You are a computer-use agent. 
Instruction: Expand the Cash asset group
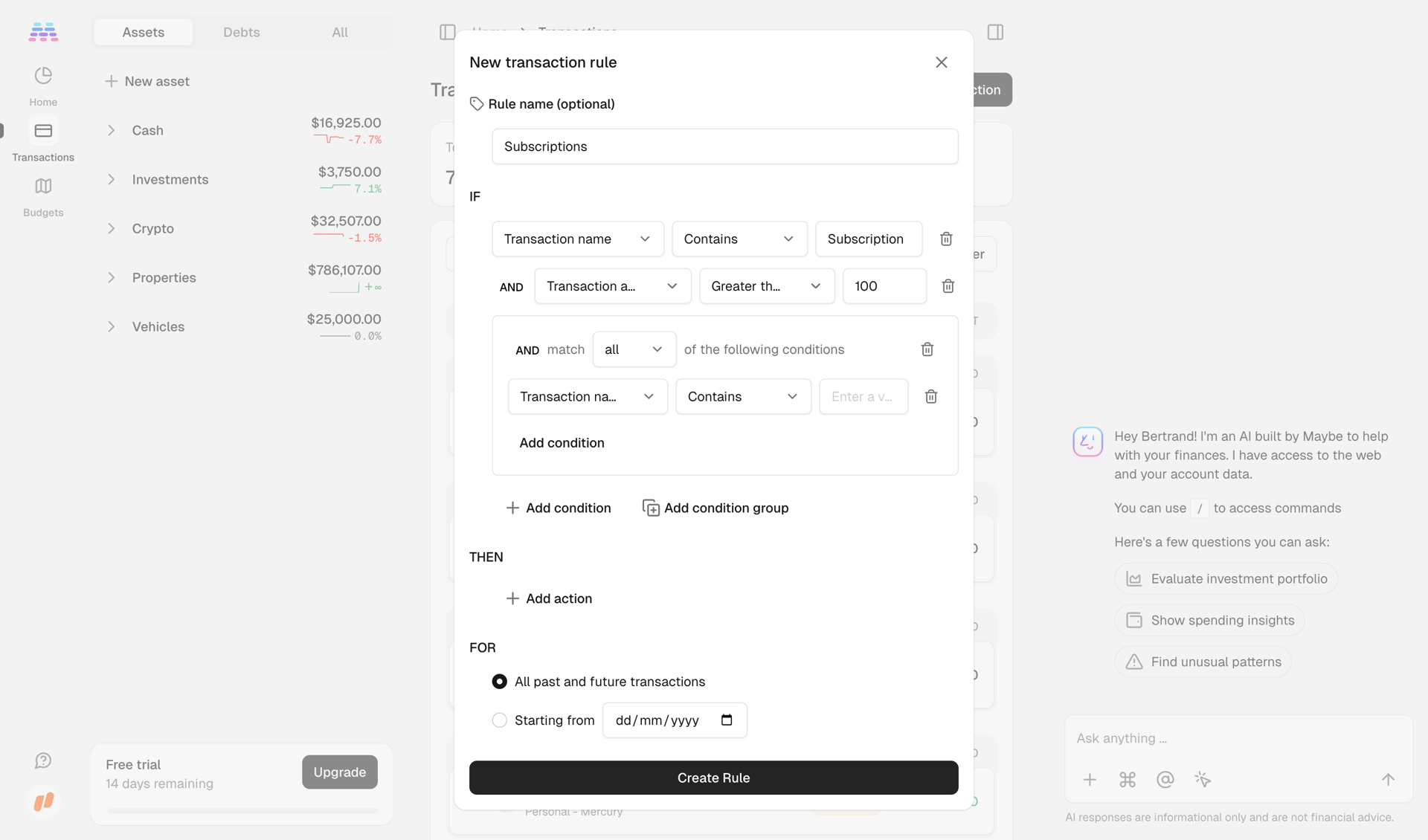pyautogui.click(x=111, y=130)
